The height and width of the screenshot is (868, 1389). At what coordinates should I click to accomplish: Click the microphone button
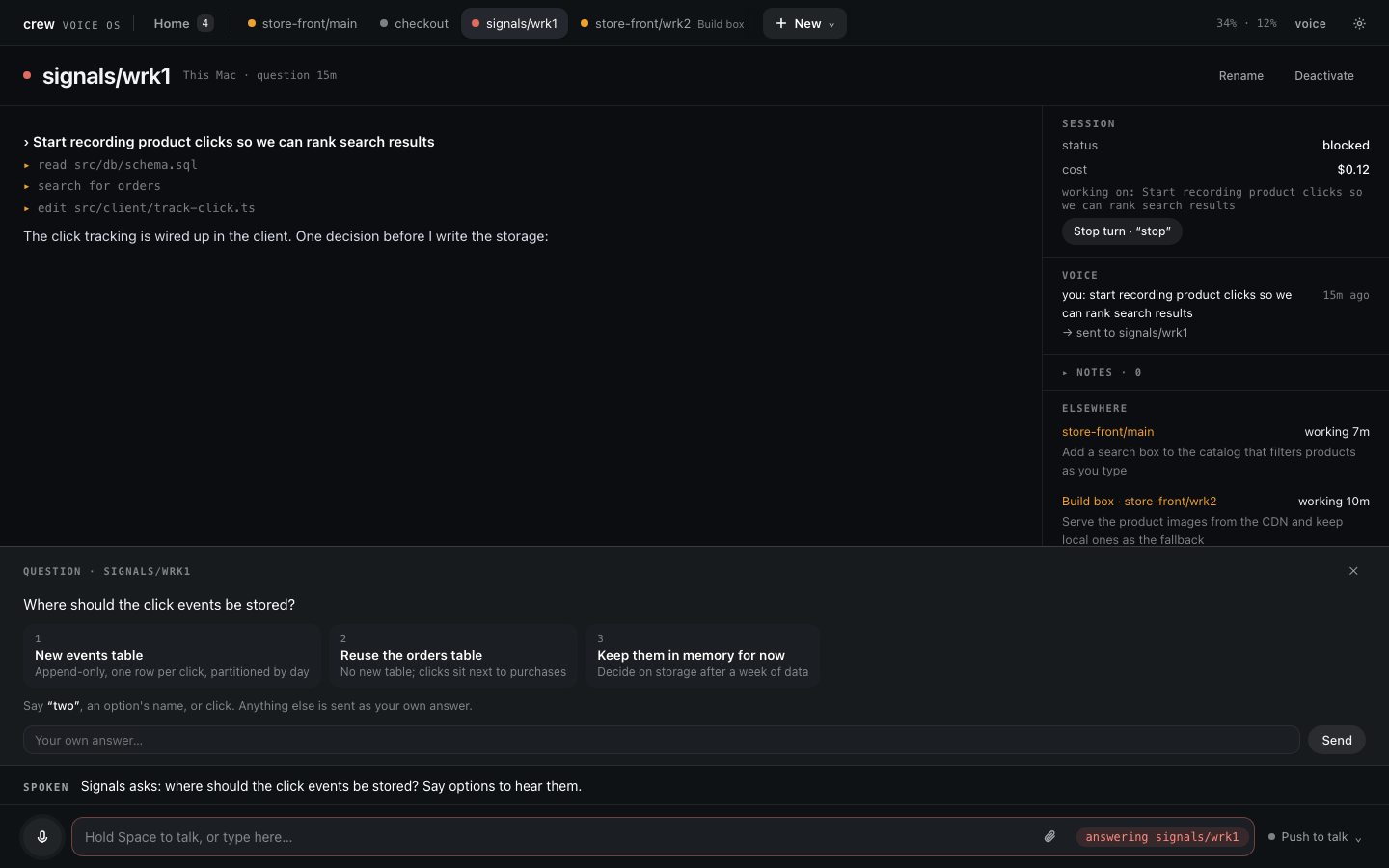pyautogui.click(x=42, y=837)
